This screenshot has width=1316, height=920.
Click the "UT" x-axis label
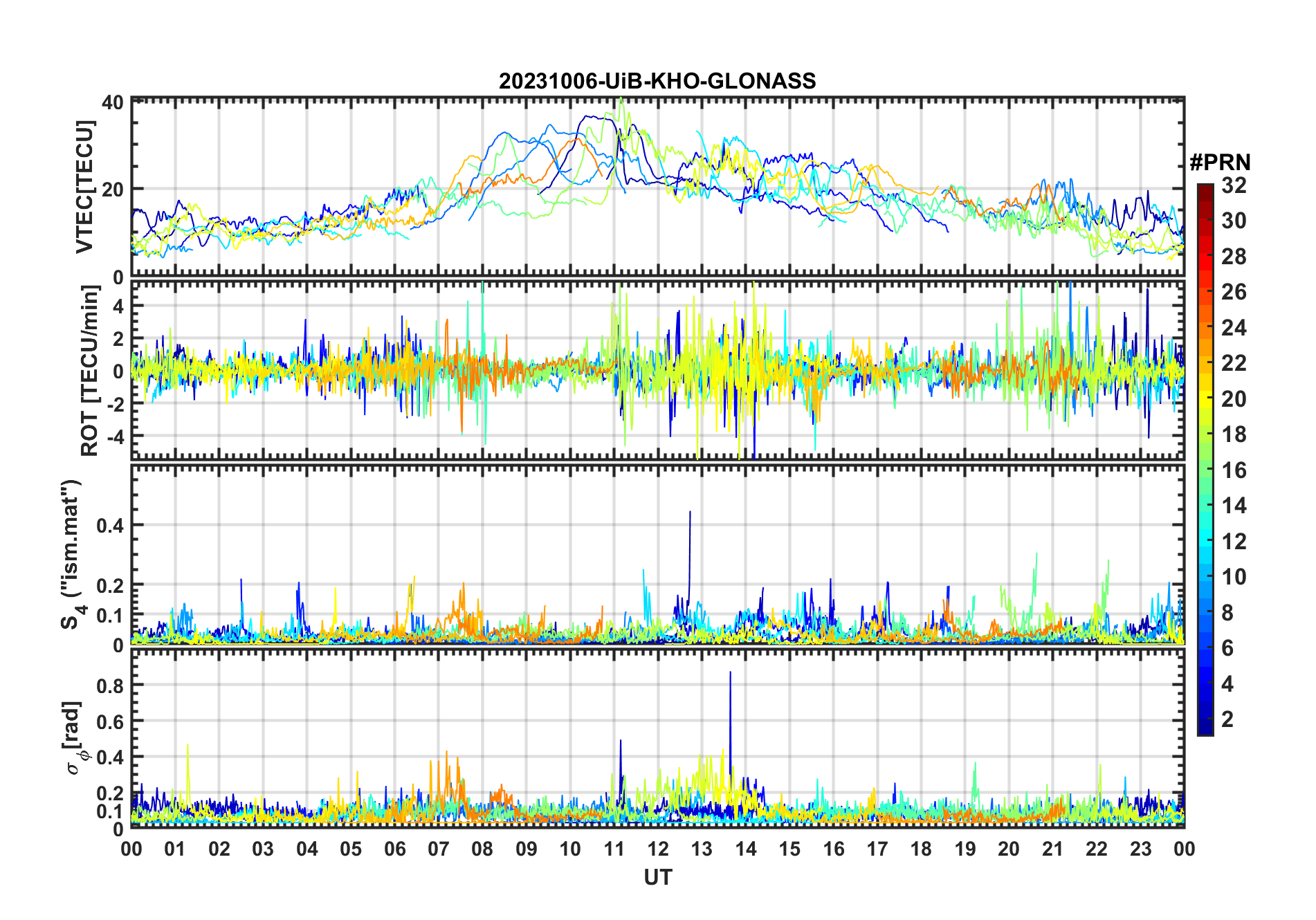[658, 877]
